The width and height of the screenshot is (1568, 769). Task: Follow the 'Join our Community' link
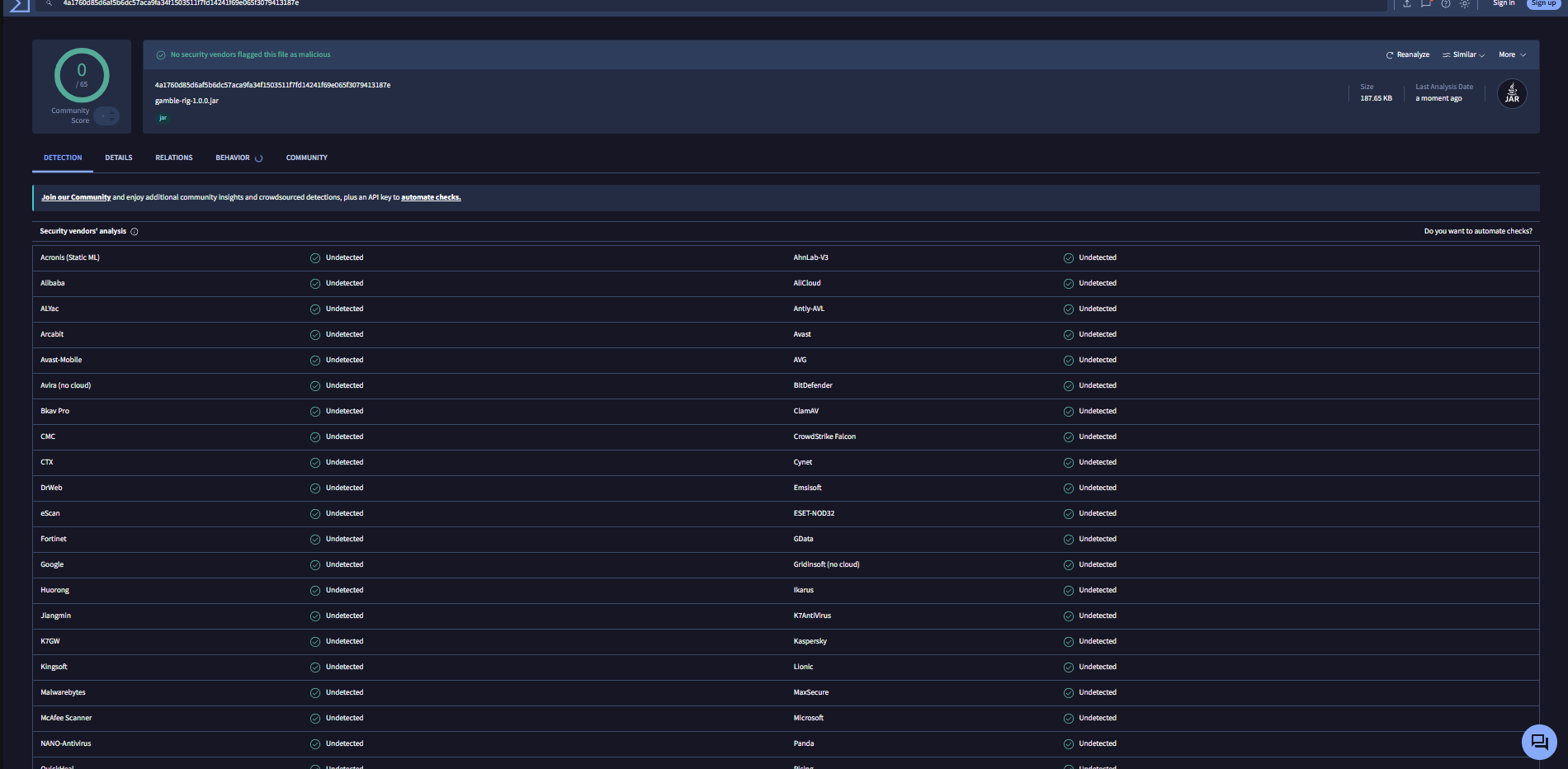tap(76, 198)
